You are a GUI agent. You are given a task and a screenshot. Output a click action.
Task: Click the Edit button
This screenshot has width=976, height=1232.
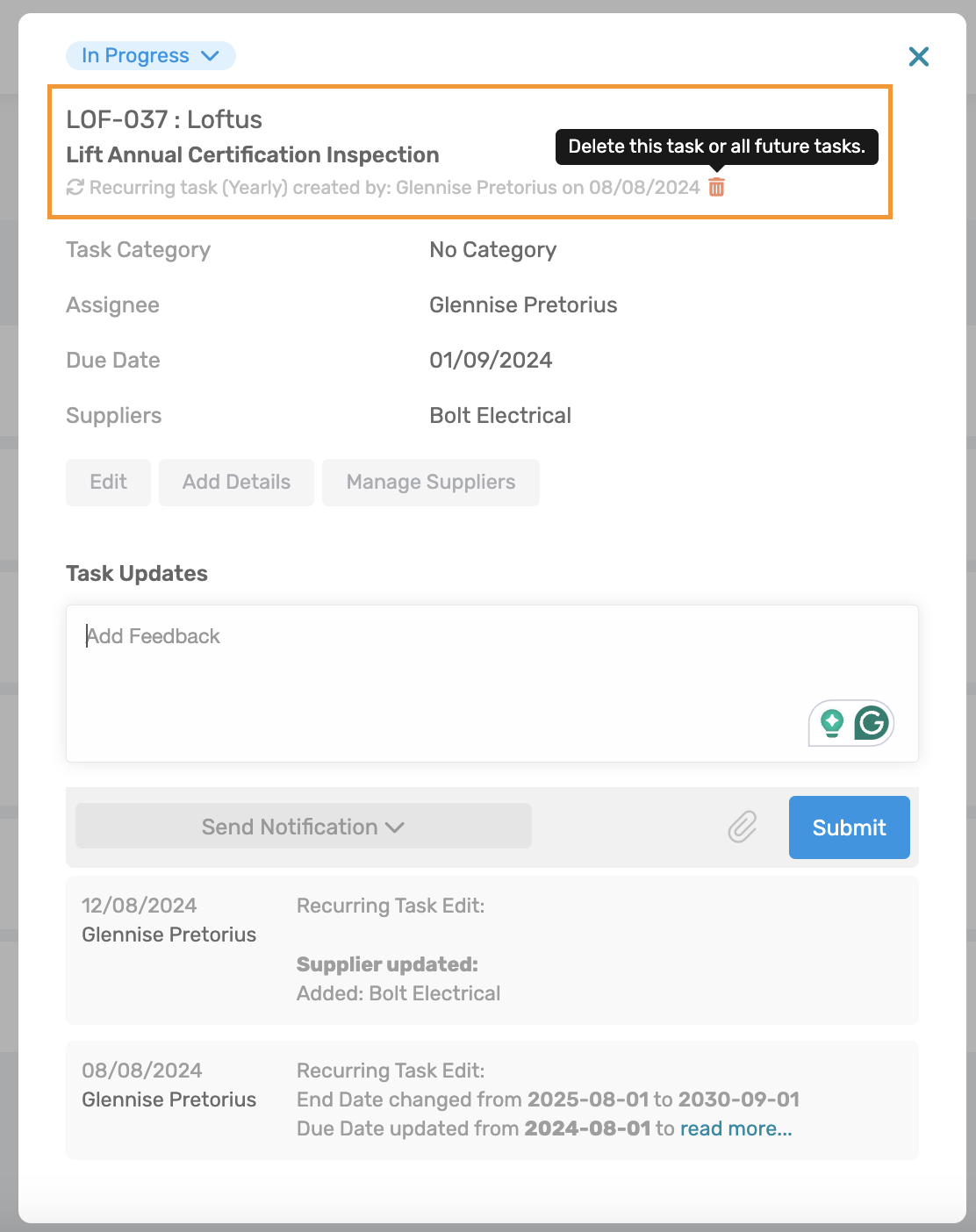[x=109, y=482]
